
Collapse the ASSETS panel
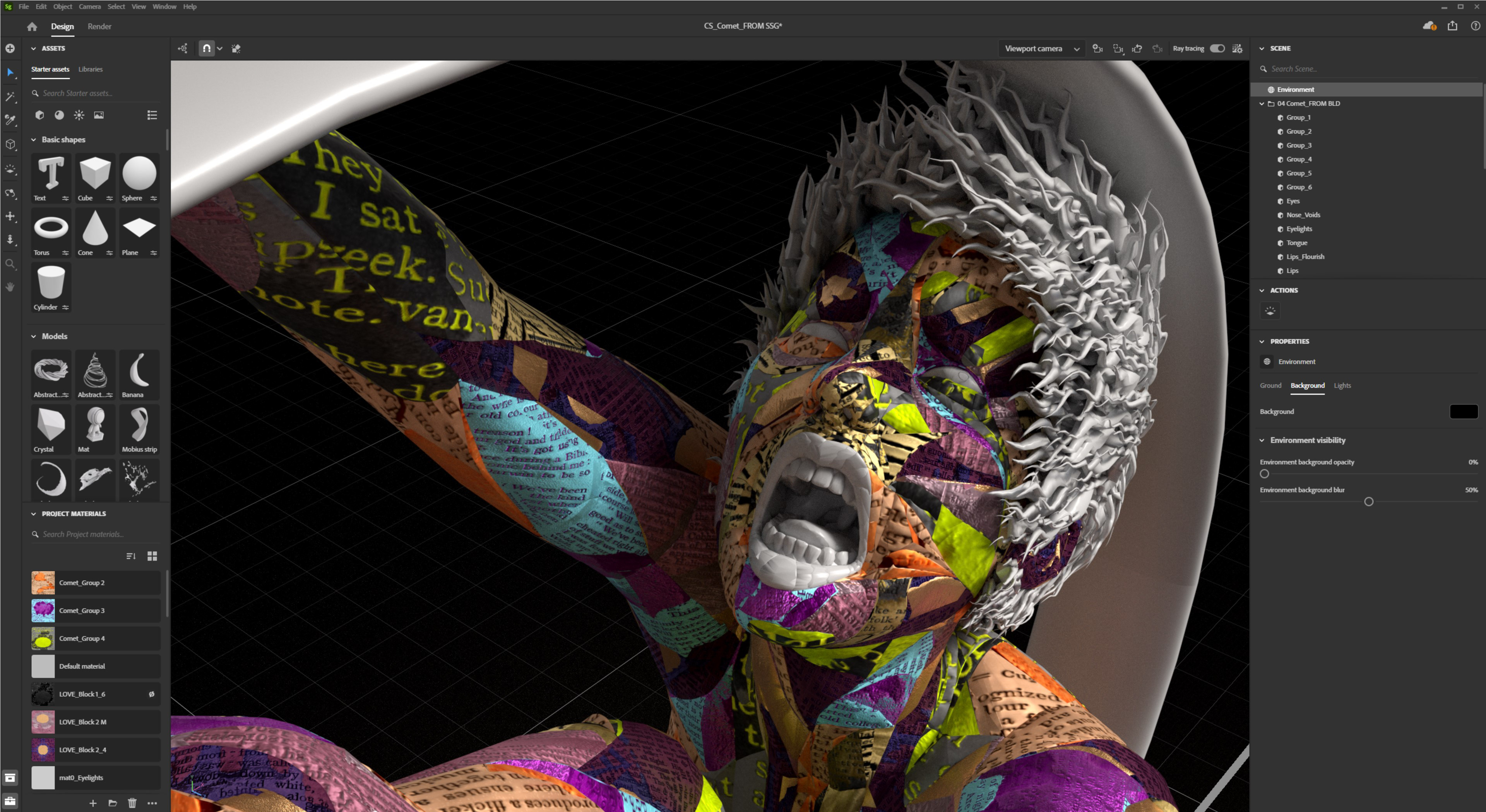[x=33, y=48]
